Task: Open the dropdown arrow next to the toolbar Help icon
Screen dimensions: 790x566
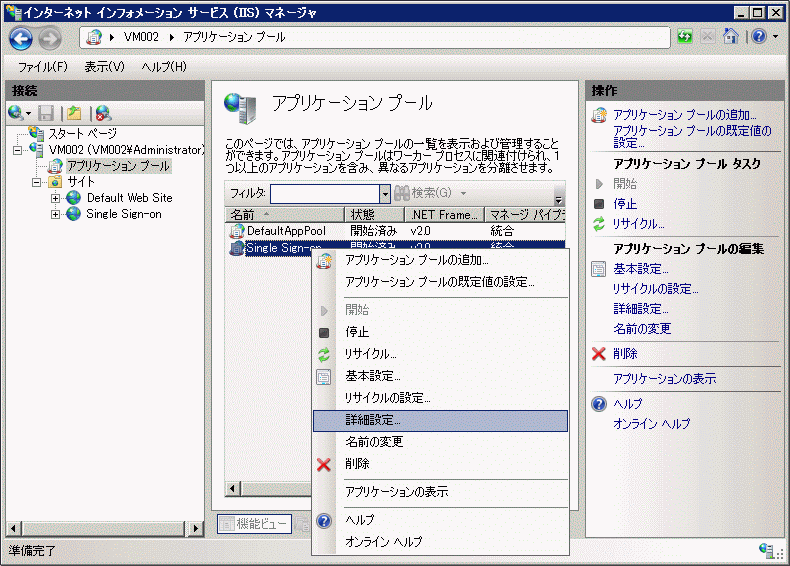Action: pyautogui.click(x=775, y=36)
